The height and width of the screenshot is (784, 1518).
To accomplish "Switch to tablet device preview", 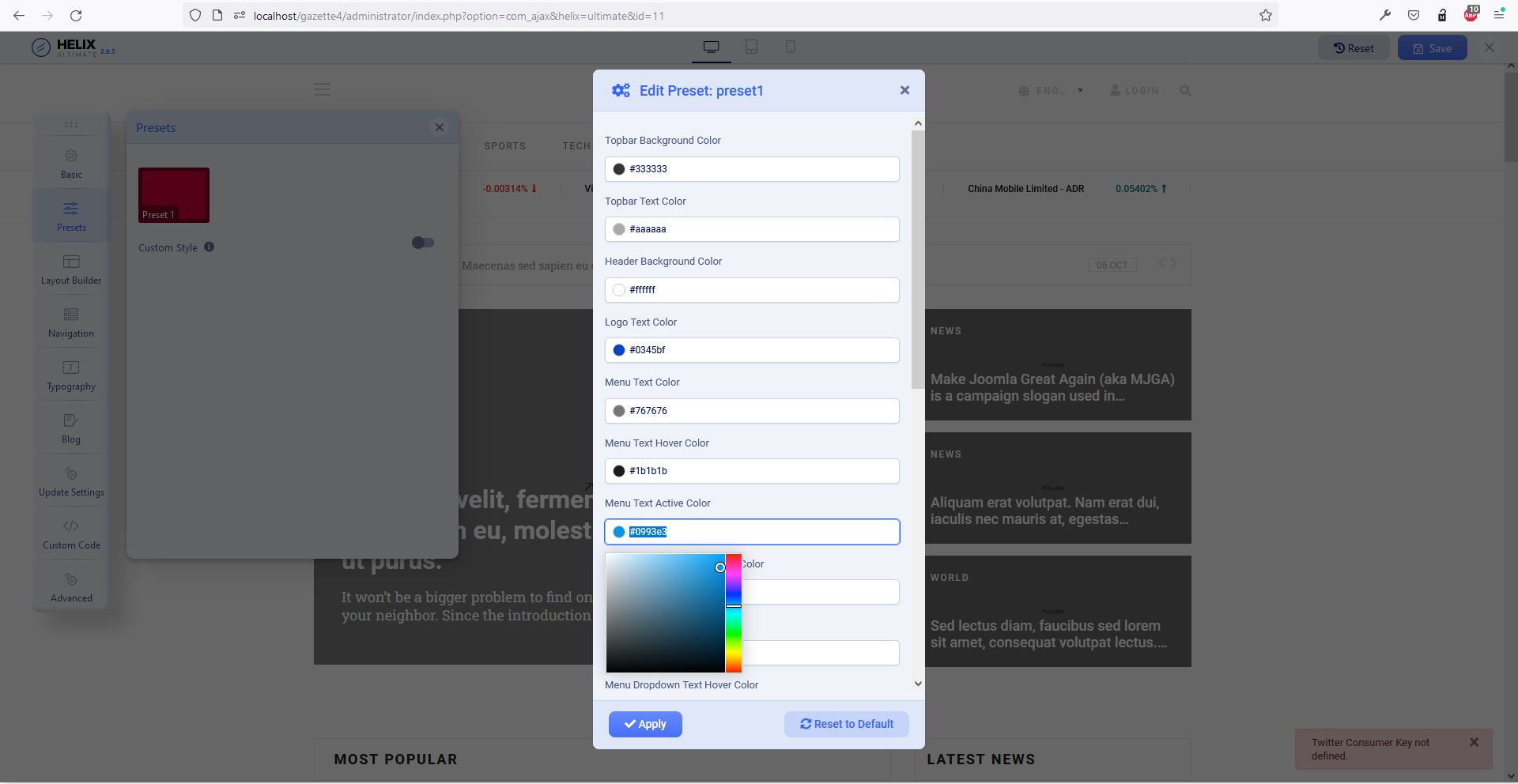I will pos(751,47).
